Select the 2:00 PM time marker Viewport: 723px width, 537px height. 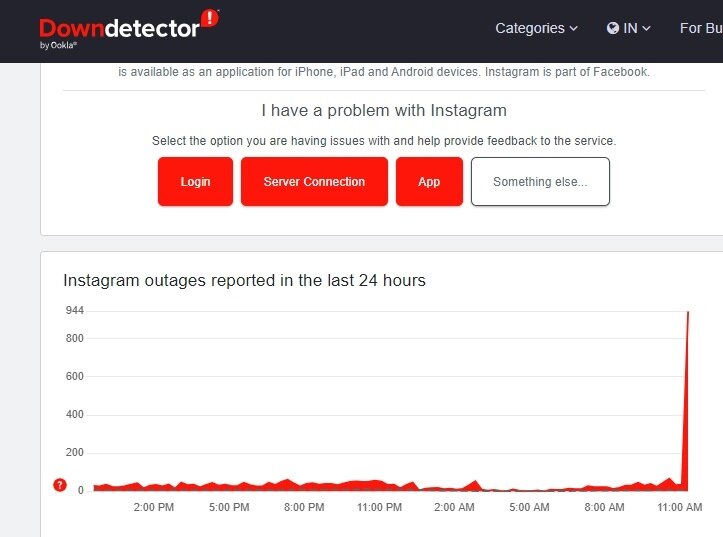pos(154,508)
